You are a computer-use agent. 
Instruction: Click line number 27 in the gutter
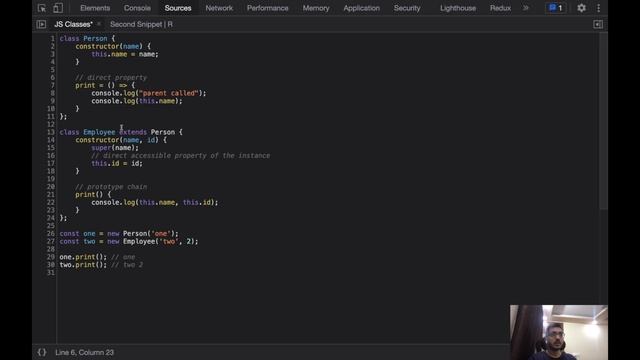tap(51, 242)
